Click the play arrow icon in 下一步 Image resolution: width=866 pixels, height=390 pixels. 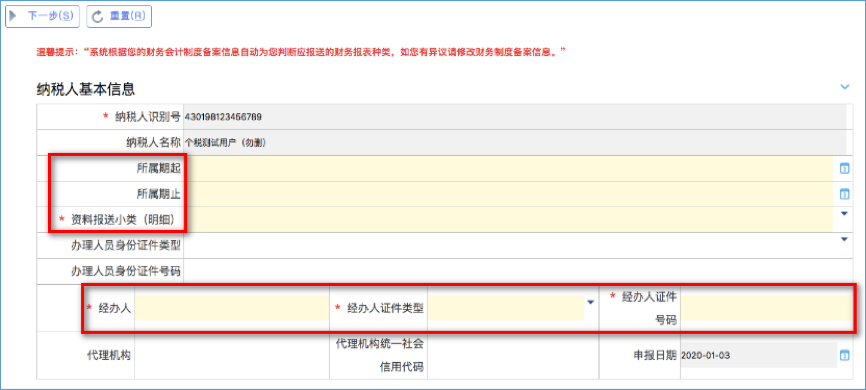(12, 16)
